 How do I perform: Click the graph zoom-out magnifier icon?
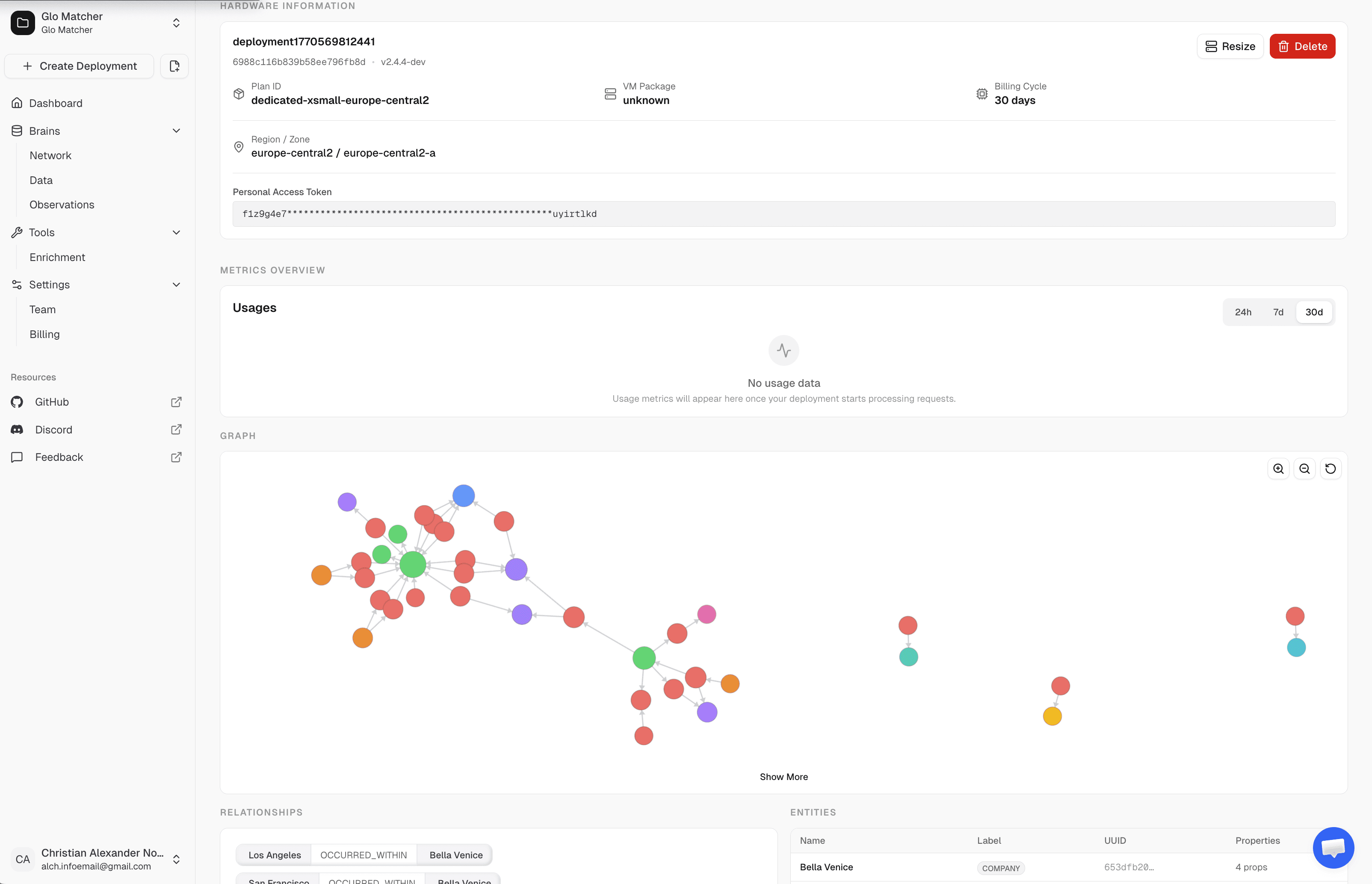(x=1304, y=469)
